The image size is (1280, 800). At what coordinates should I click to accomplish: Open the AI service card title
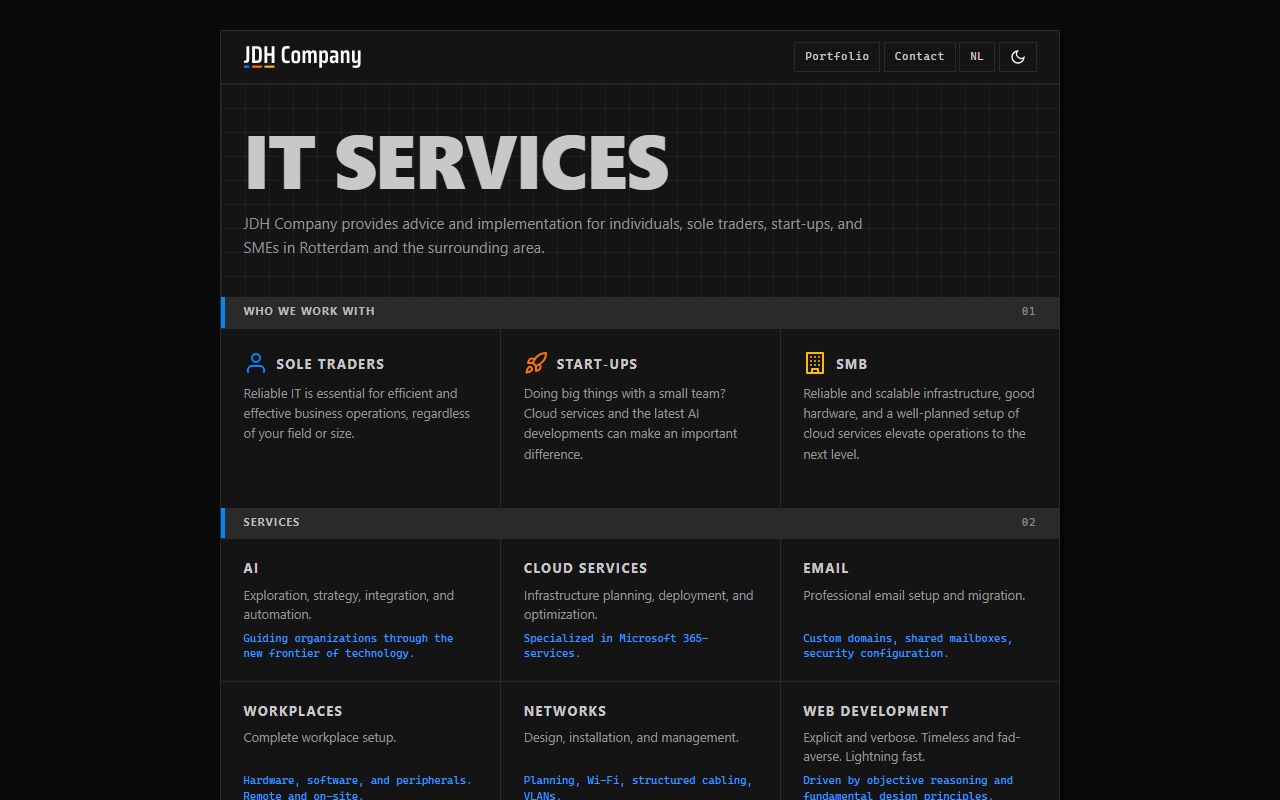tap(251, 568)
